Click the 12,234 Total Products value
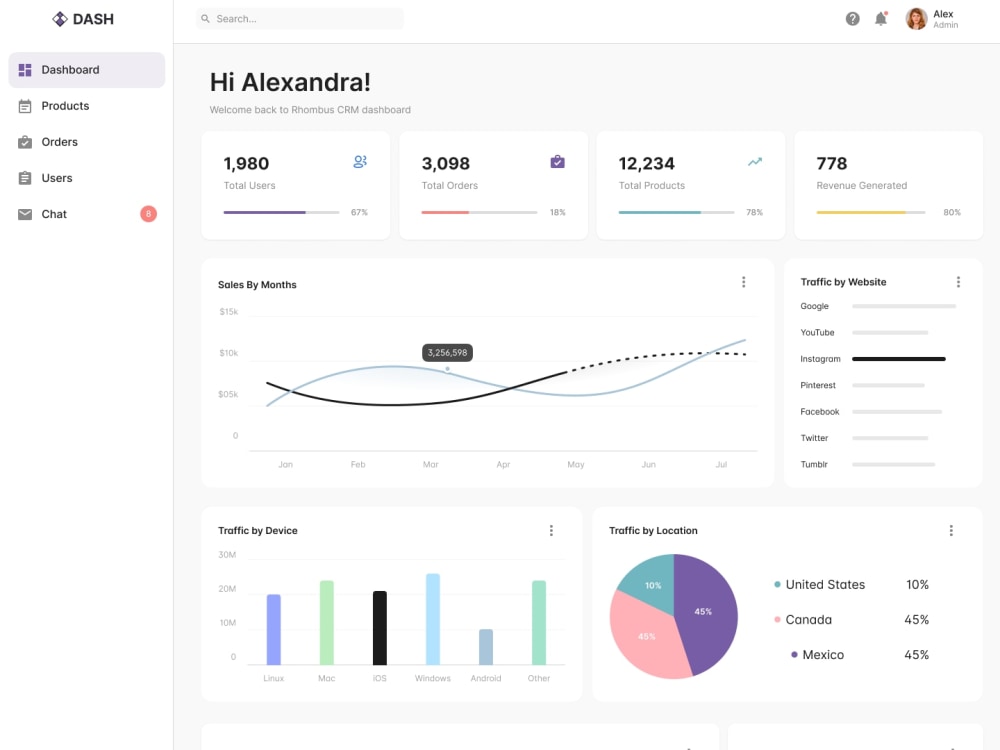The image size is (1000, 750). pyautogui.click(x=646, y=164)
